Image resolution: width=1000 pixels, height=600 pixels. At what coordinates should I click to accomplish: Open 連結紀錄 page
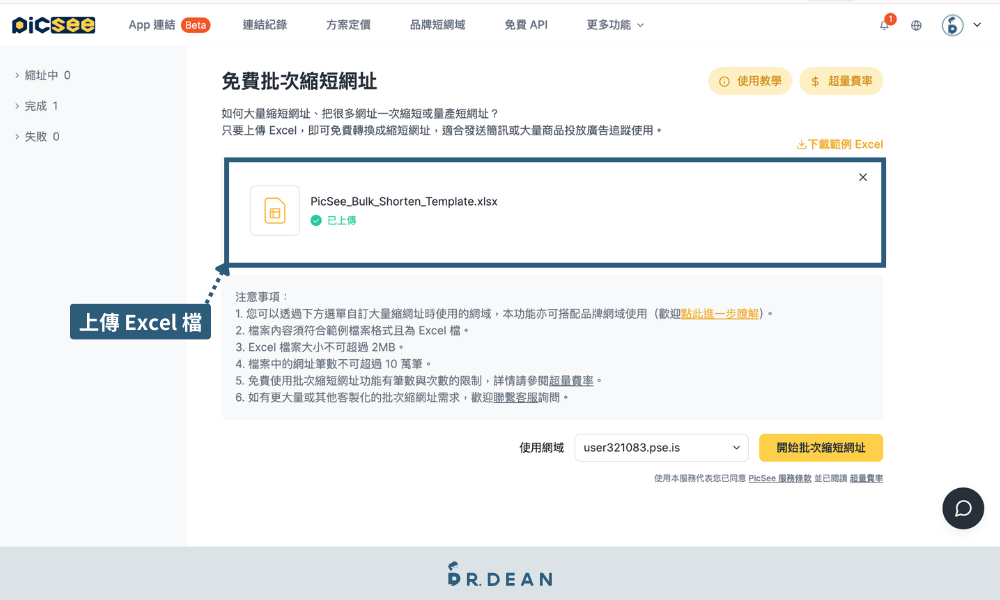265,25
